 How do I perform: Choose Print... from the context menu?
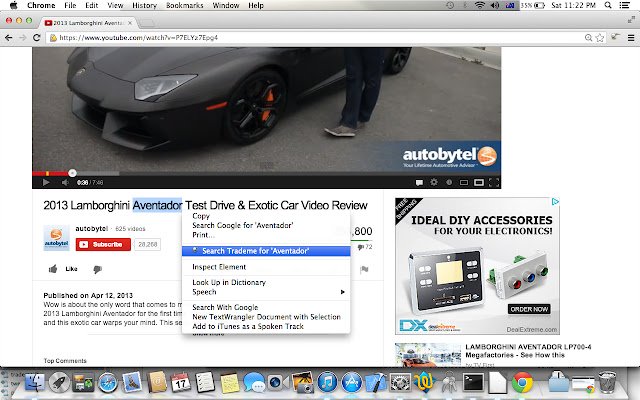203,235
